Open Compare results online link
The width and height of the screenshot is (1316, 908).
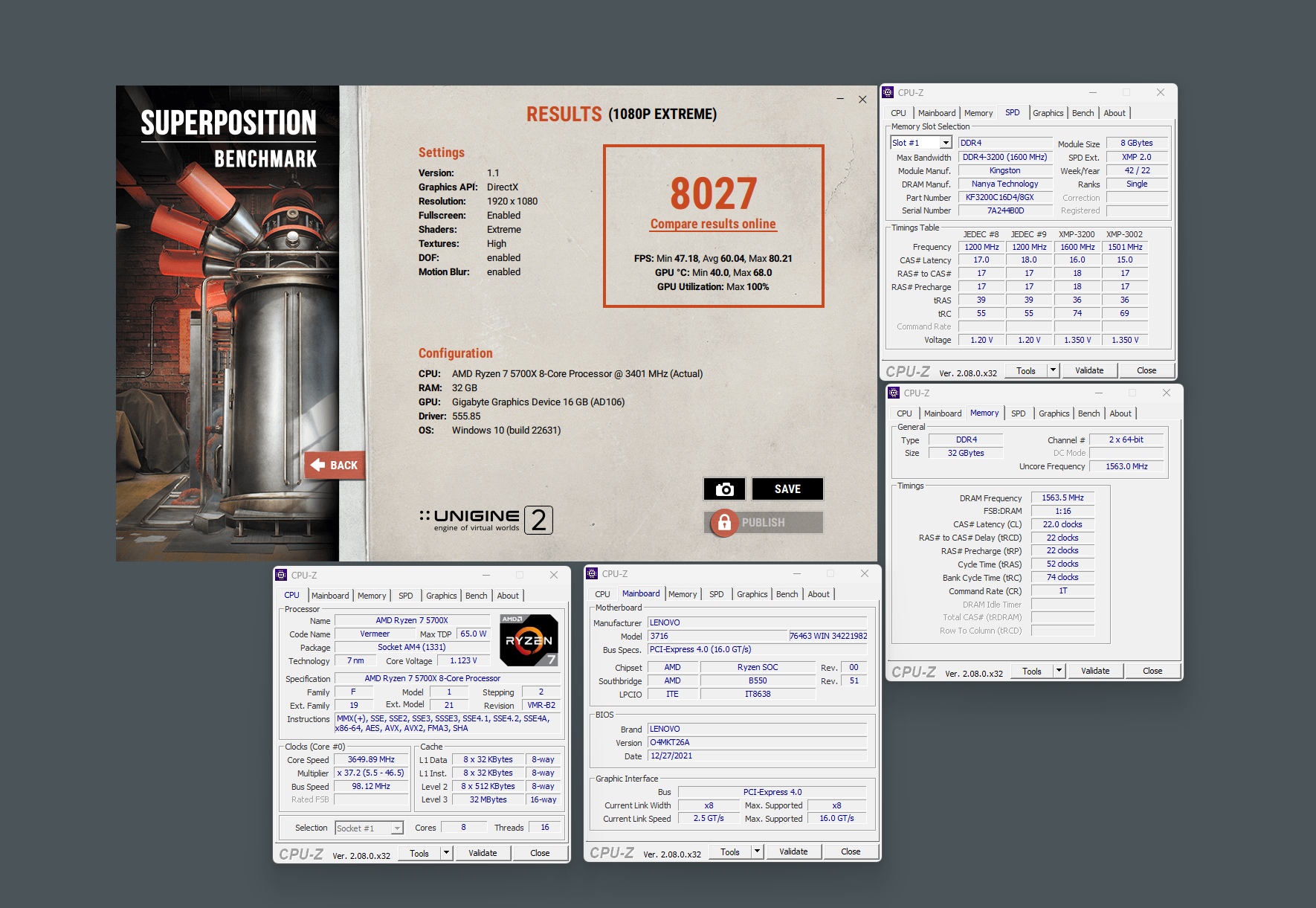[x=713, y=224]
